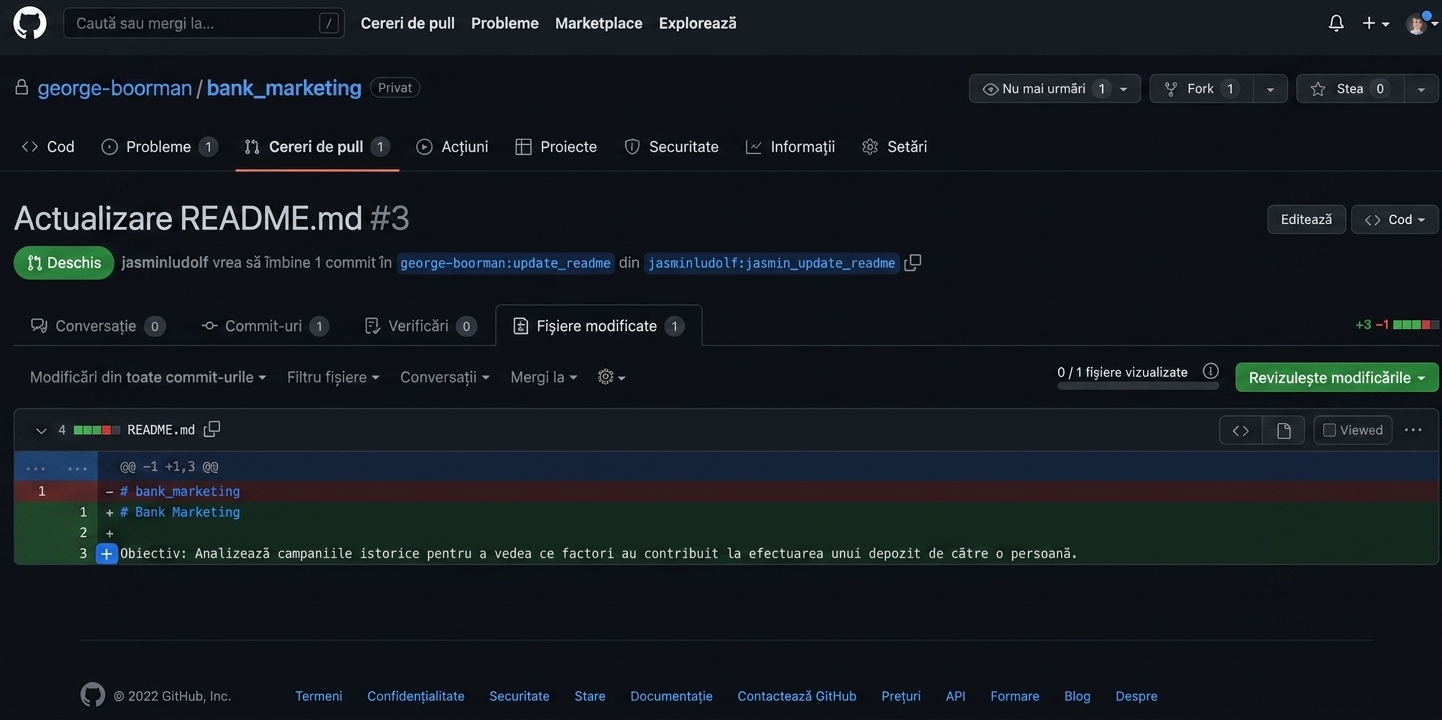Open notifications bell
Viewport: 1442px width, 720px height.
(x=1336, y=23)
